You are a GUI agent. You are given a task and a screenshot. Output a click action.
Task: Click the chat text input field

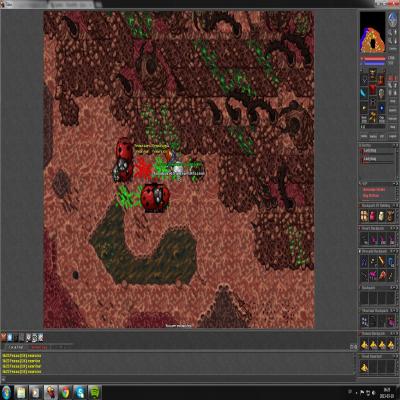pyautogui.click(x=180, y=379)
